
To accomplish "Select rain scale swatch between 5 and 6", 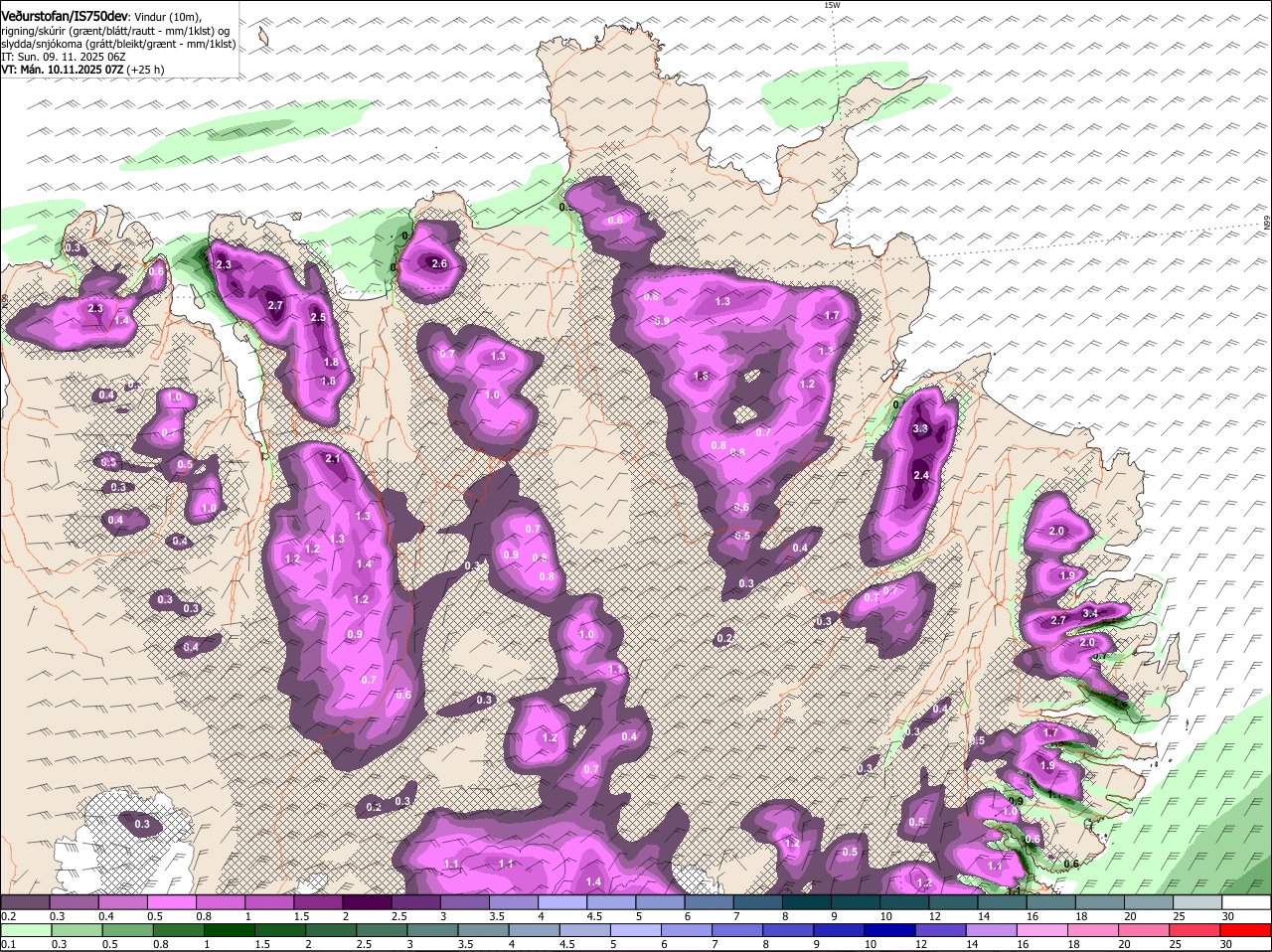I will tap(636, 930).
